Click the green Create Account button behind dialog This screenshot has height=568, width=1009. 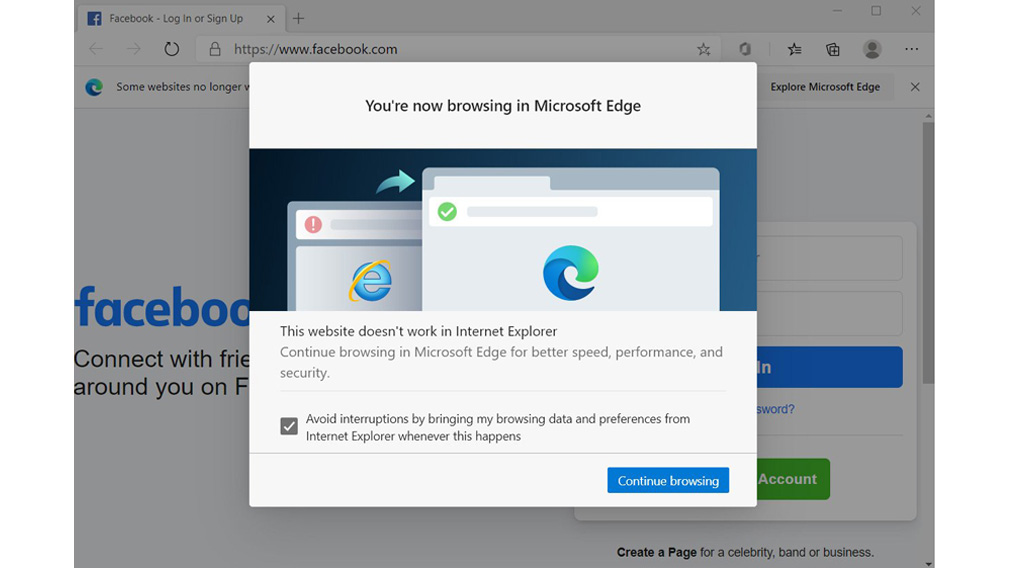point(793,479)
